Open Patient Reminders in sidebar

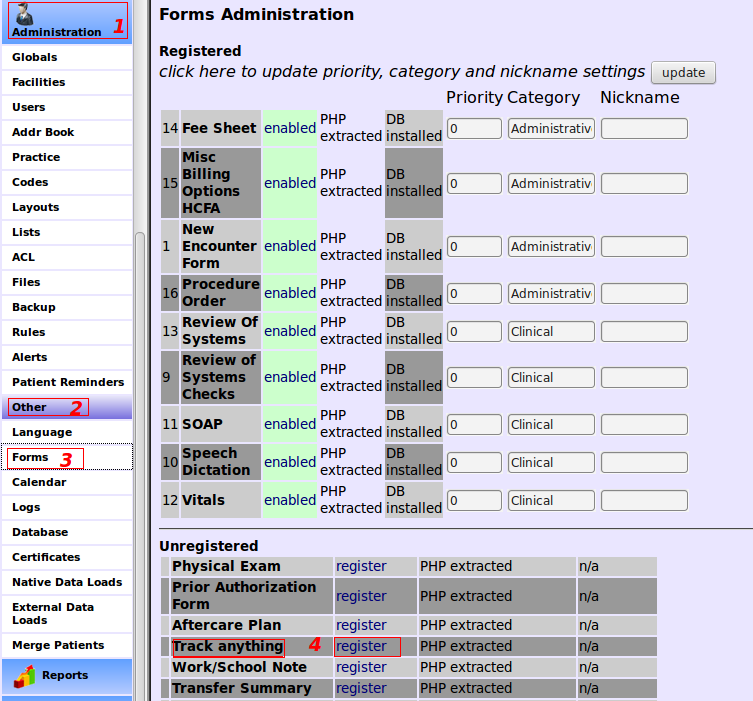pos(68,382)
